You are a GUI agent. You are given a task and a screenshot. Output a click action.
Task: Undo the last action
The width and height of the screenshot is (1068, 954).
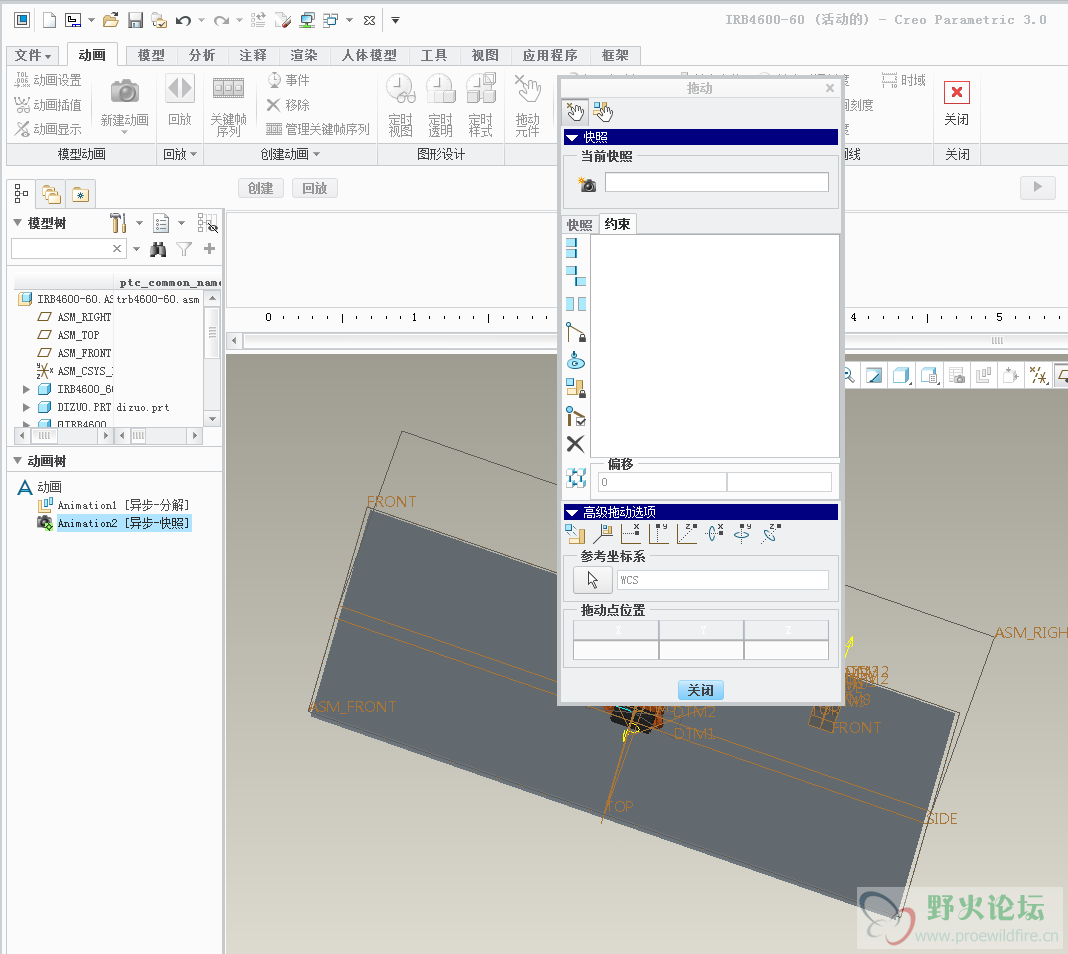pyautogui.click(x=183, y=20)
